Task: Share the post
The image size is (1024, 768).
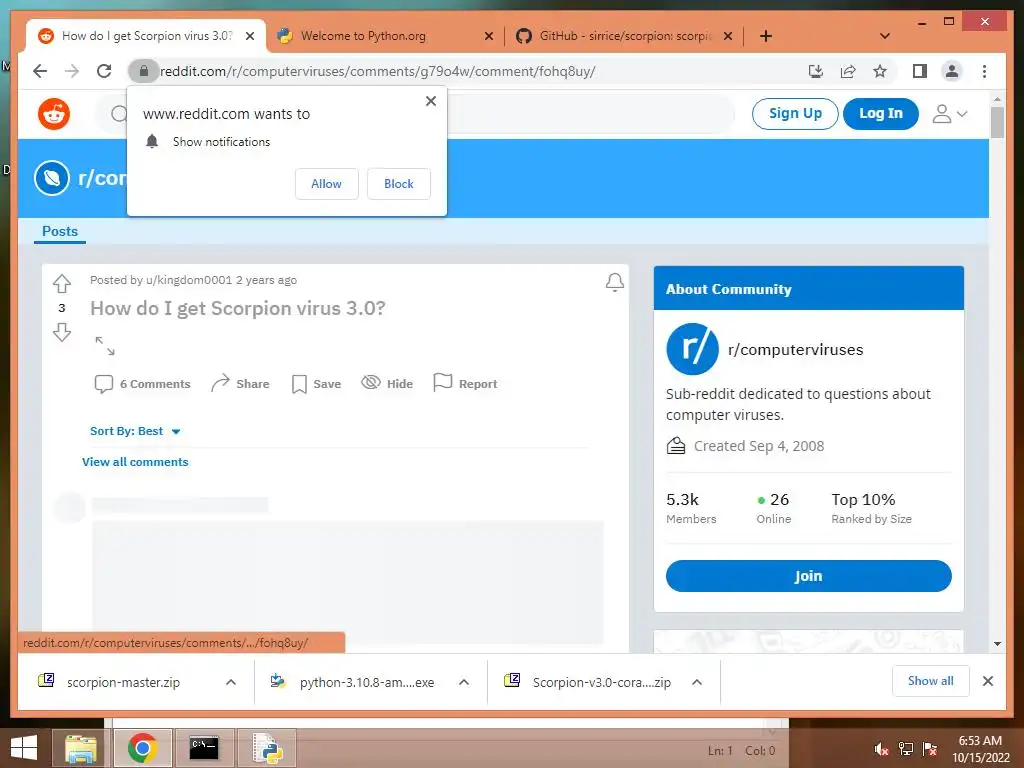Action: (x=240, y=384)
